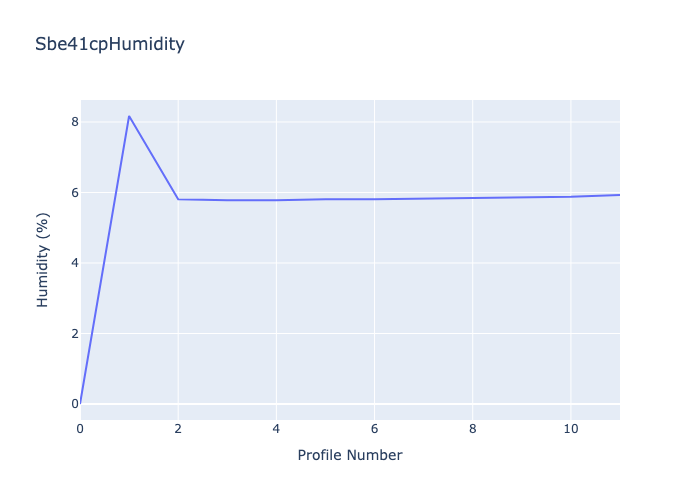Click the x-axis tick label 8
This screenshot has height=500, width=700.
[x=472, y=429]
